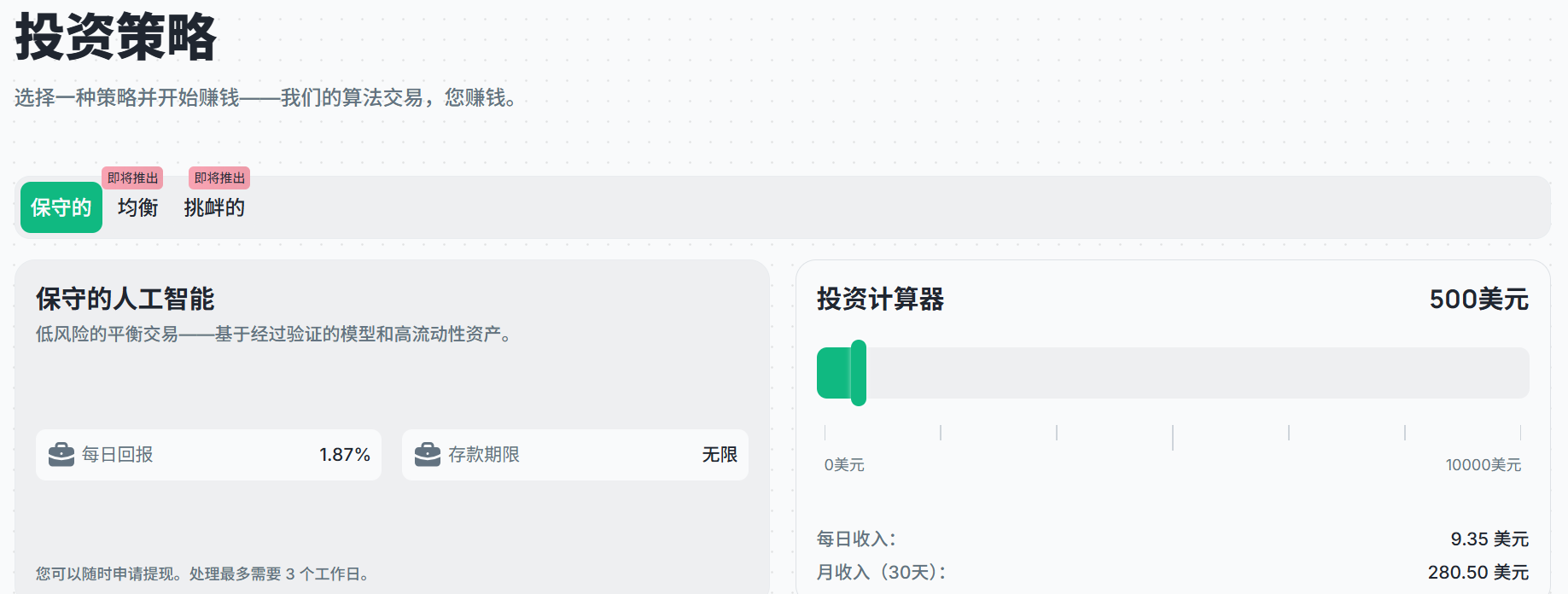This screenshot has width=1568, height=594.
Task: Click the 0美元 minimum slider label
Action: click(844, 465)
